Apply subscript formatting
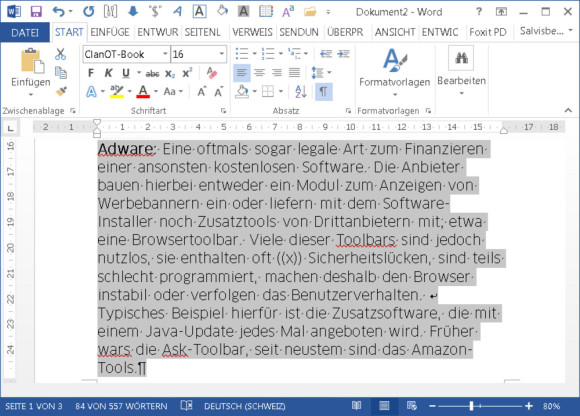Screen dimensions: 580x416 (x=170, y=73)
